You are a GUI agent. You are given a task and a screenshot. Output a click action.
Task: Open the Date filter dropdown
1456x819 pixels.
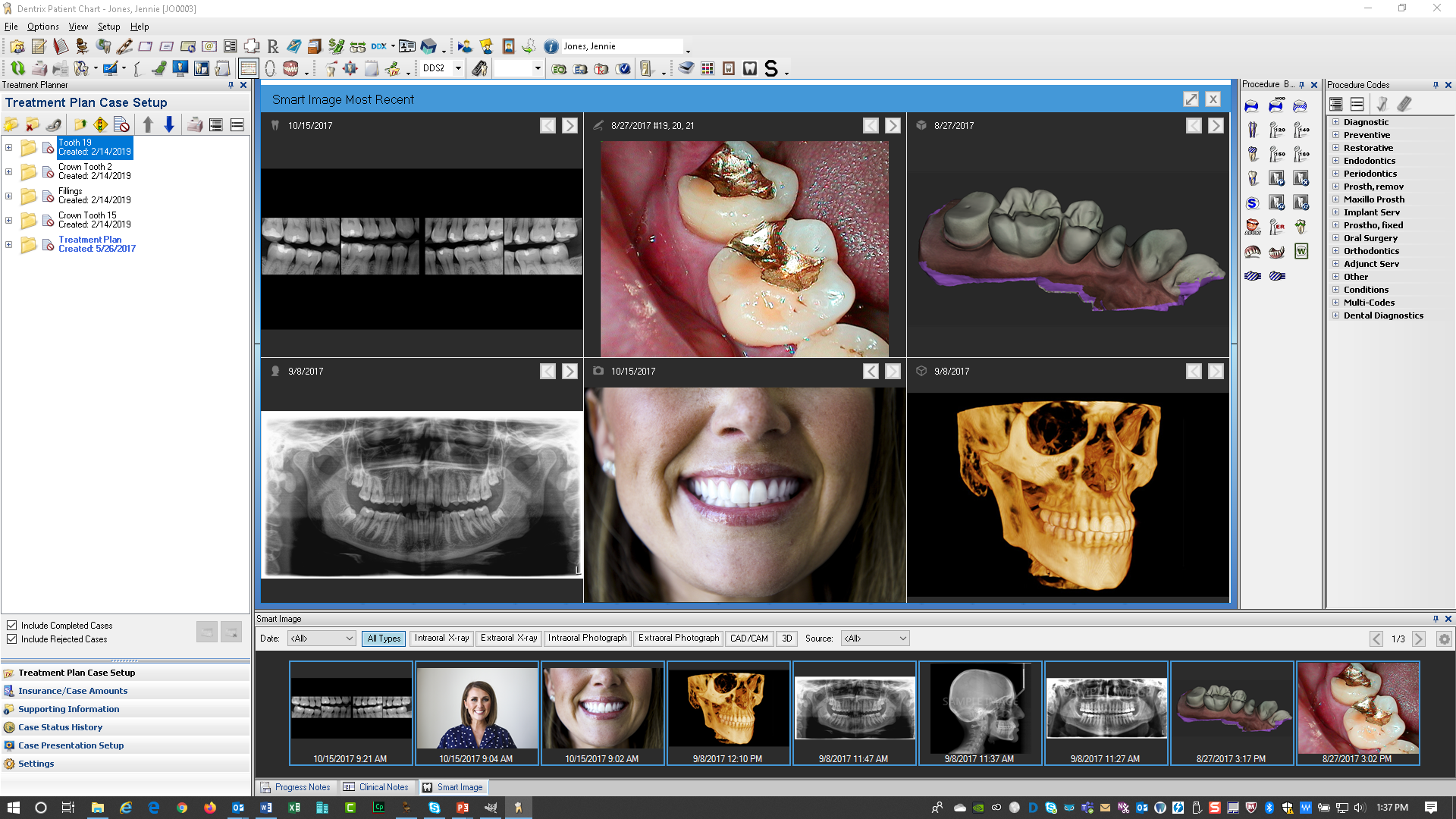pos(321,638)
